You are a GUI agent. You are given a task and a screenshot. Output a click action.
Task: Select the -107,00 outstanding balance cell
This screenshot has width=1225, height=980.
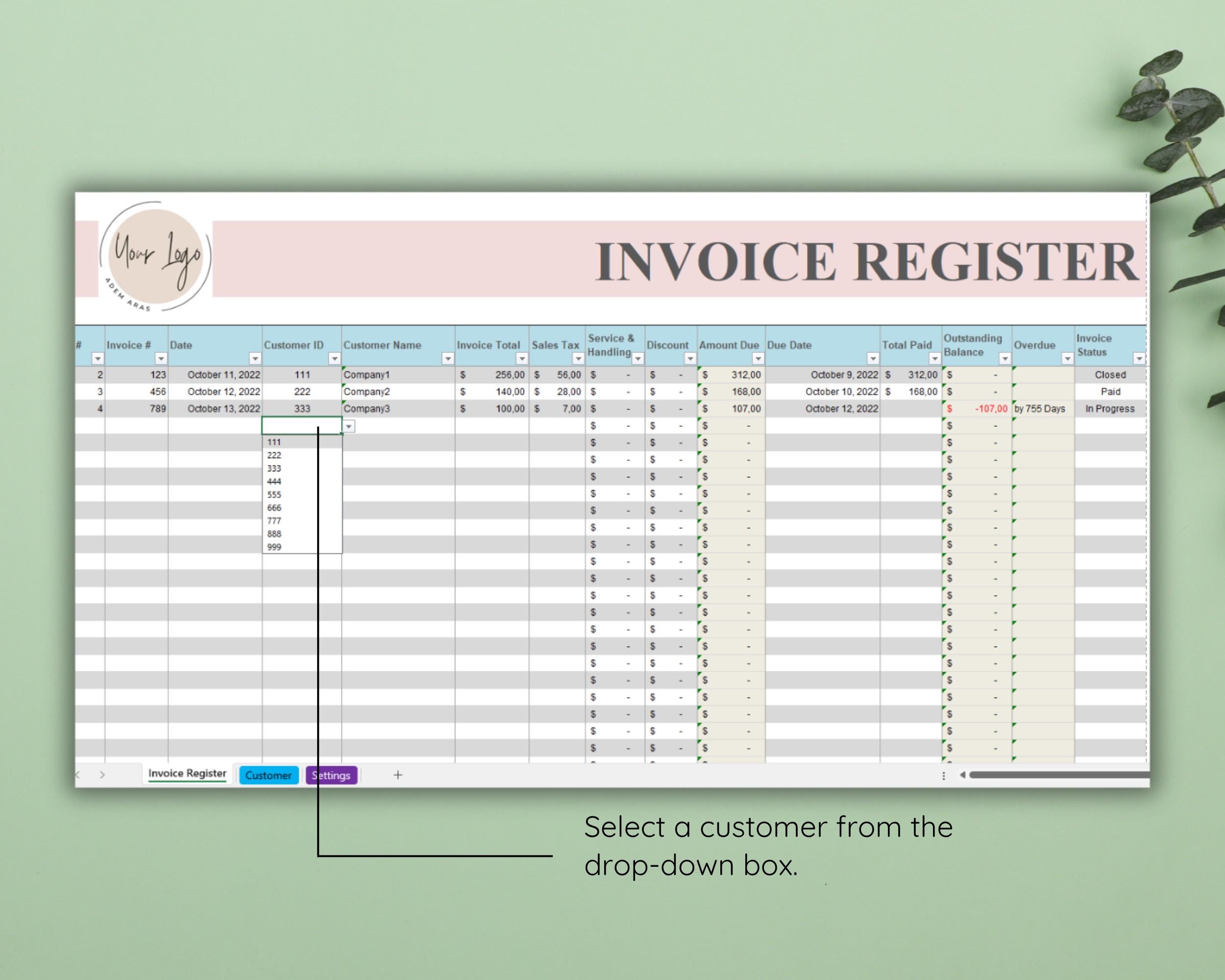click(977, 409)
